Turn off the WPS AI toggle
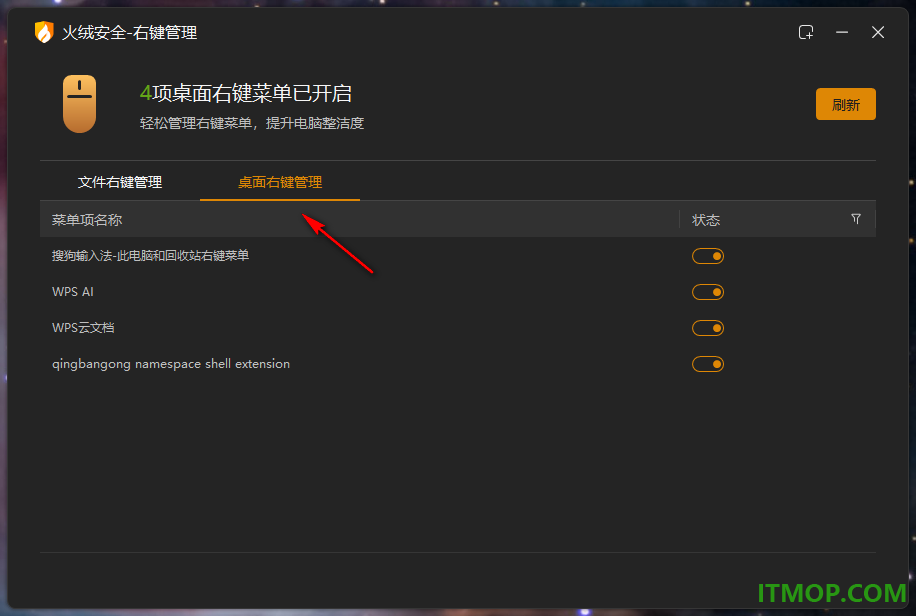The width and height of the screenshot is (916, 616). point(708,292)
